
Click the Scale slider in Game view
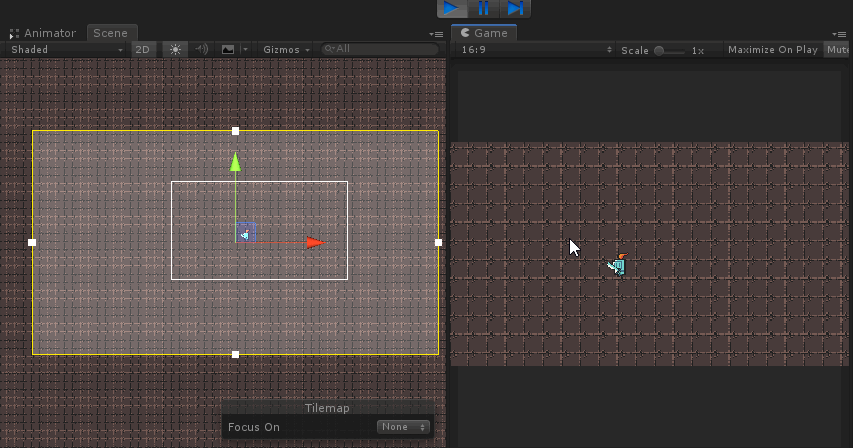[671, 50]
